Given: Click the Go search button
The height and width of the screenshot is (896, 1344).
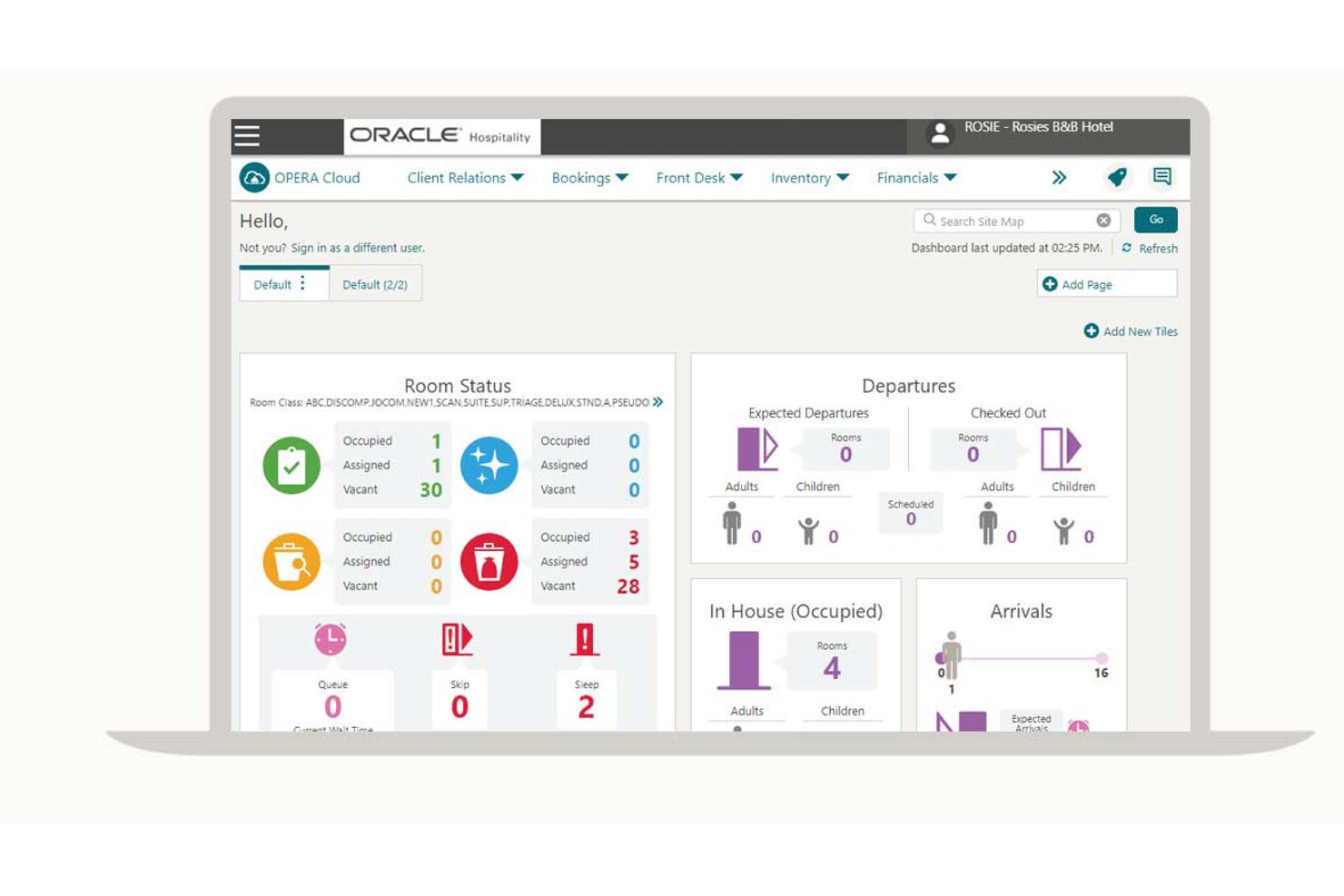Looking at the screenshot, I should (1156, 220).
